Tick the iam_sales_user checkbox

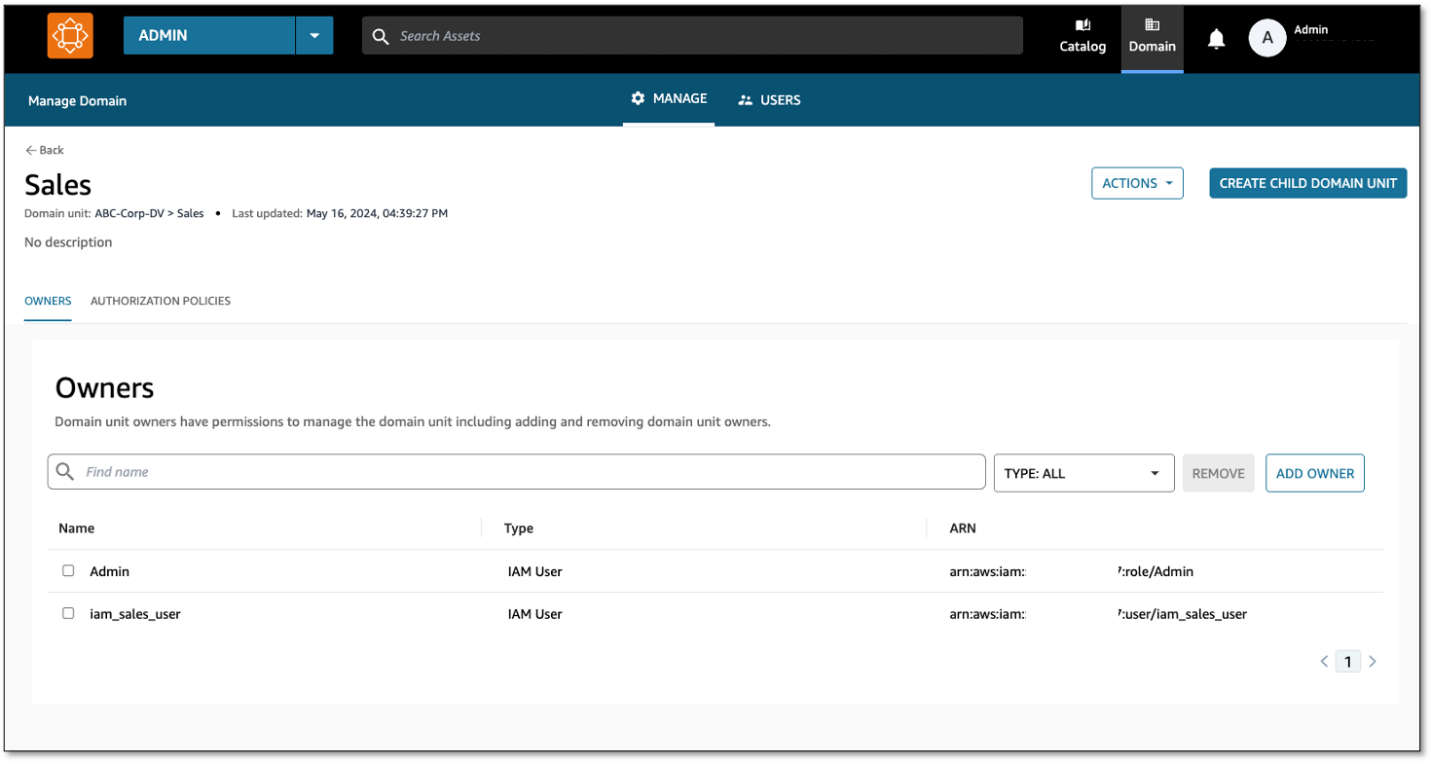[x=68, y=613]
